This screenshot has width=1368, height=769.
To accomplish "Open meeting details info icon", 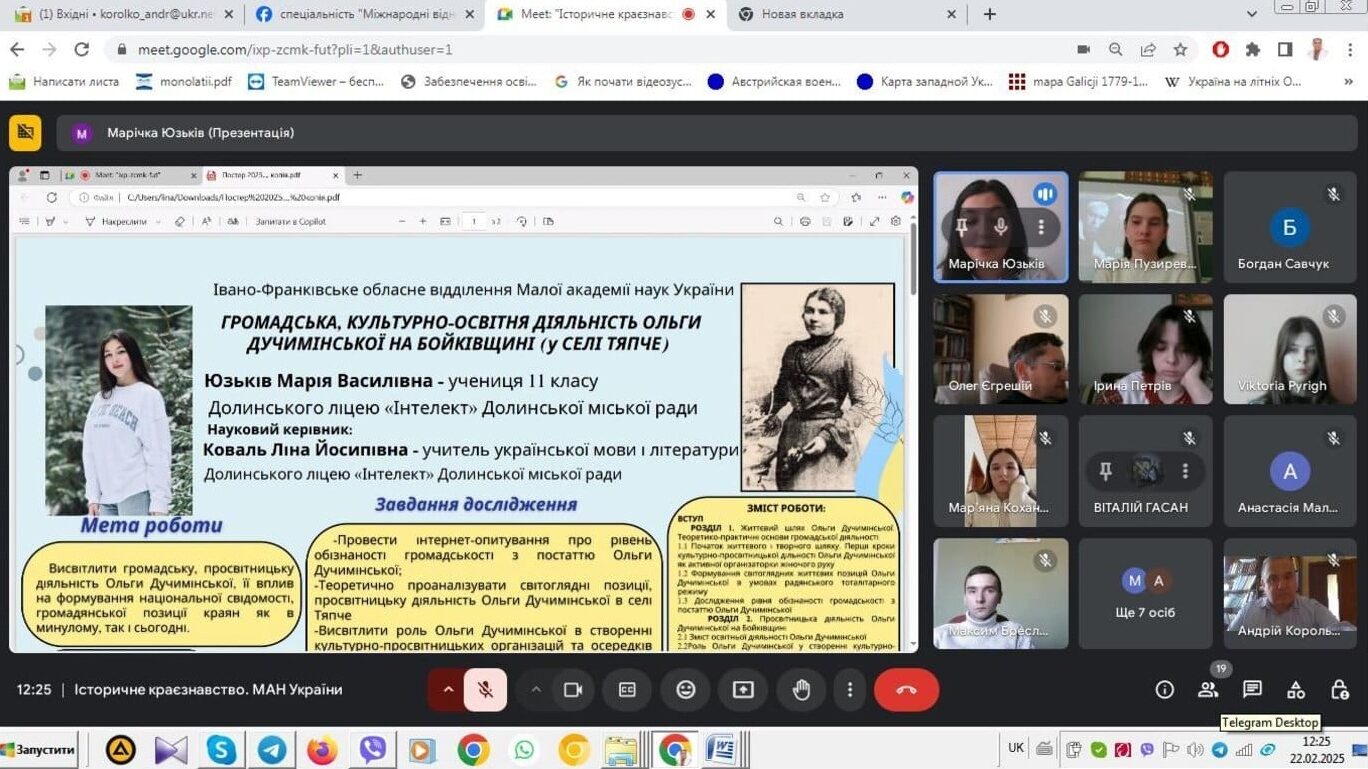I will 1164,690.
